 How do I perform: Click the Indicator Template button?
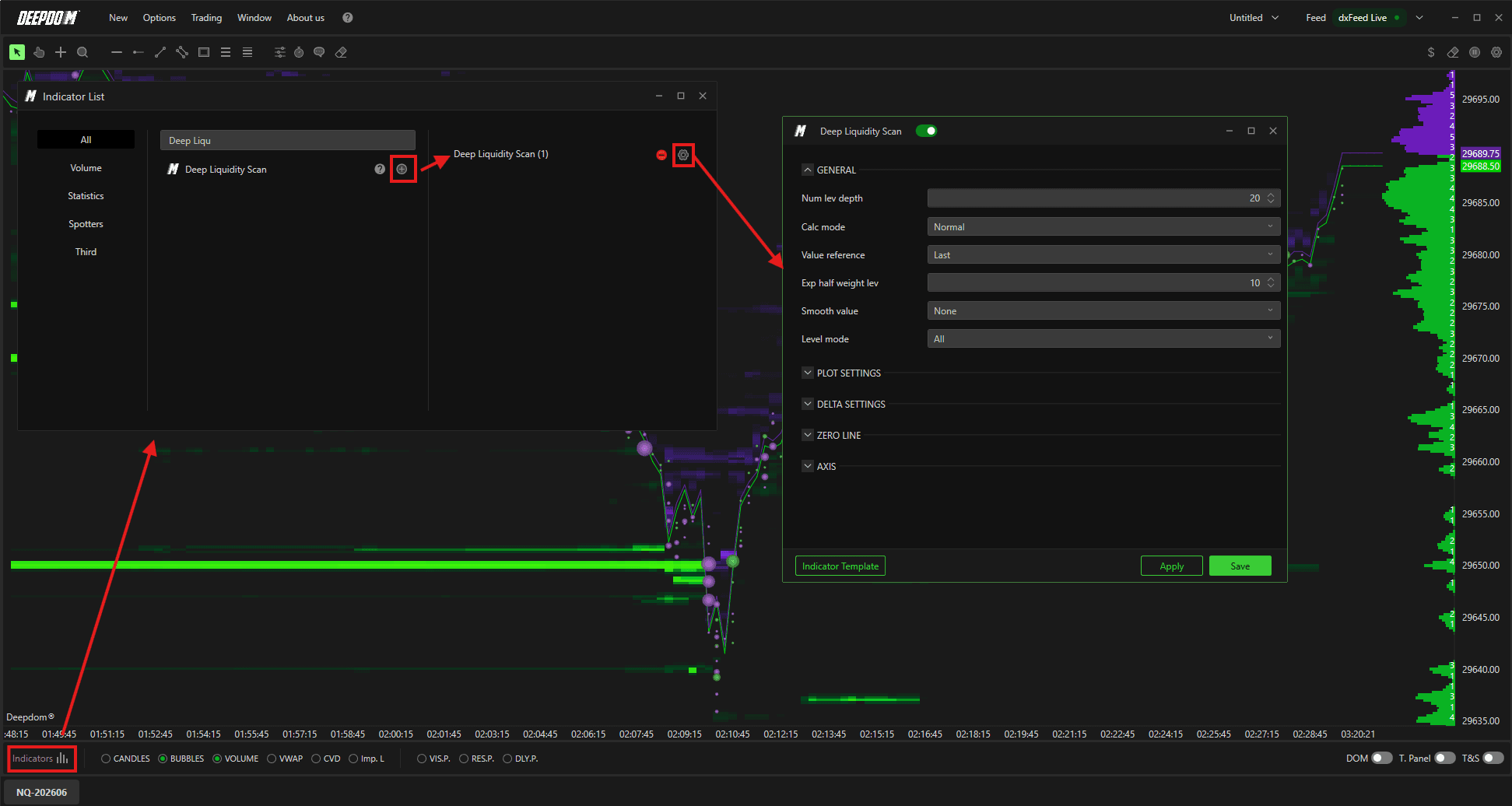coord(840,566)
